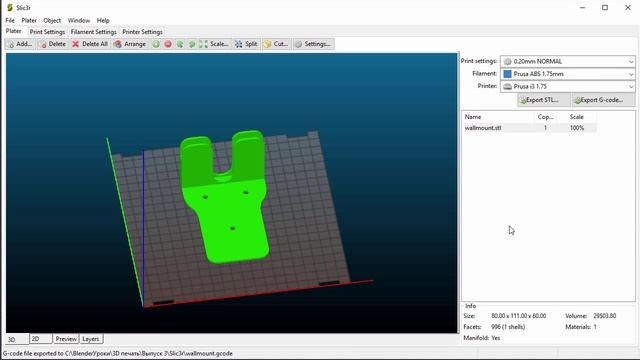
Task: Open the Print settings dropdown
Action: (x=568, y=62)
